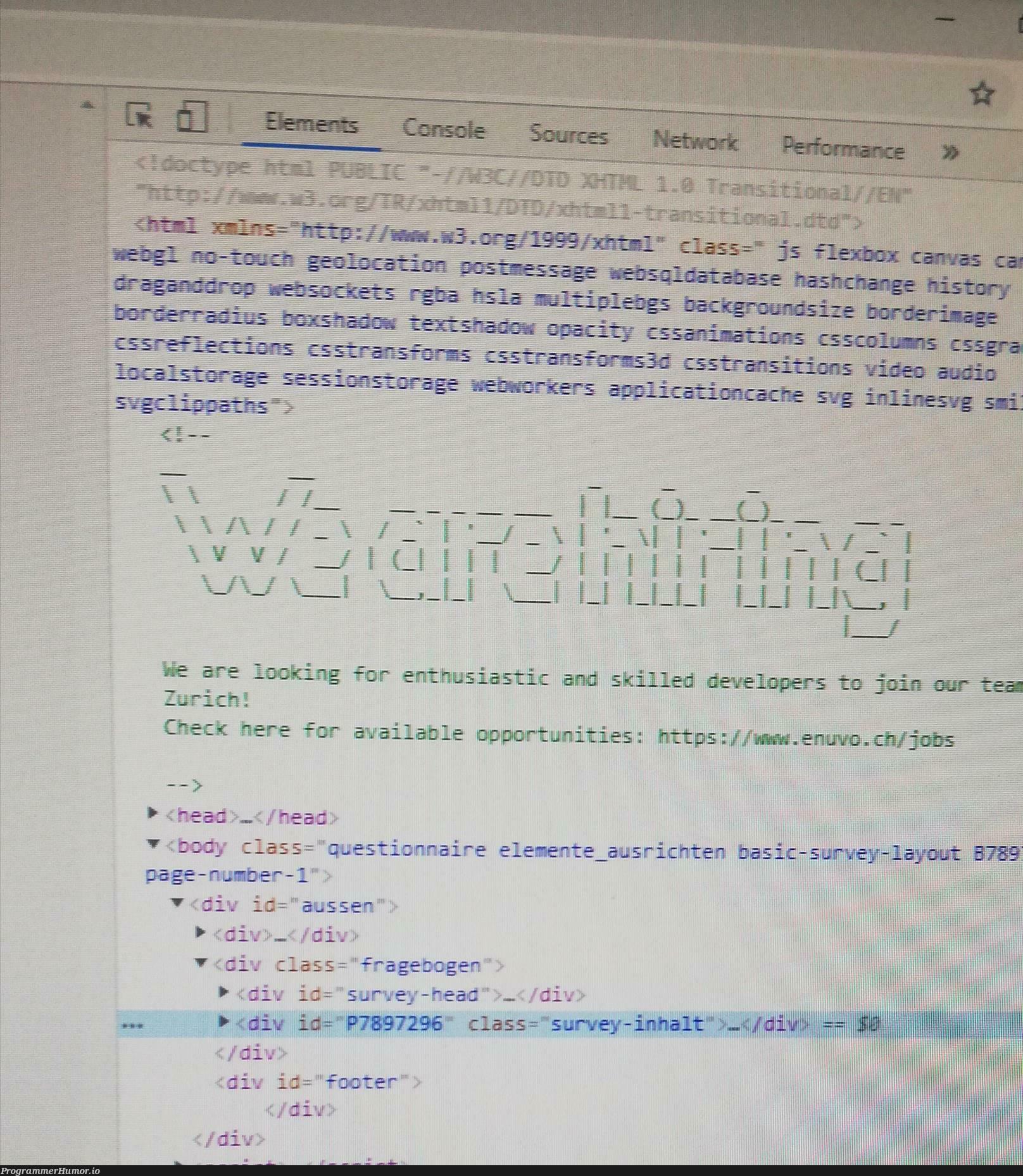The image size is (1023, 1176).
Task: Collapse the div id="aussen" node
Action: point(178,902)
